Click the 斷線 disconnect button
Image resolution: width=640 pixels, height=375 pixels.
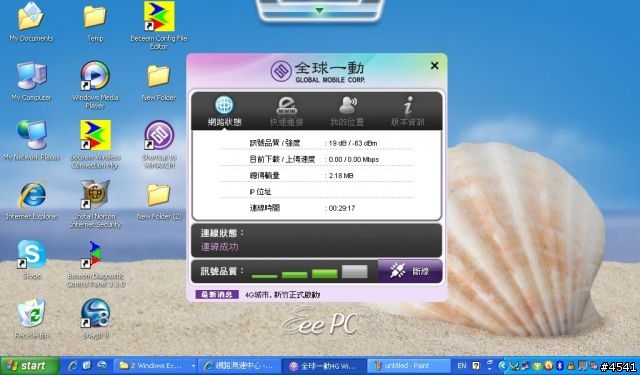coord(410,271)
